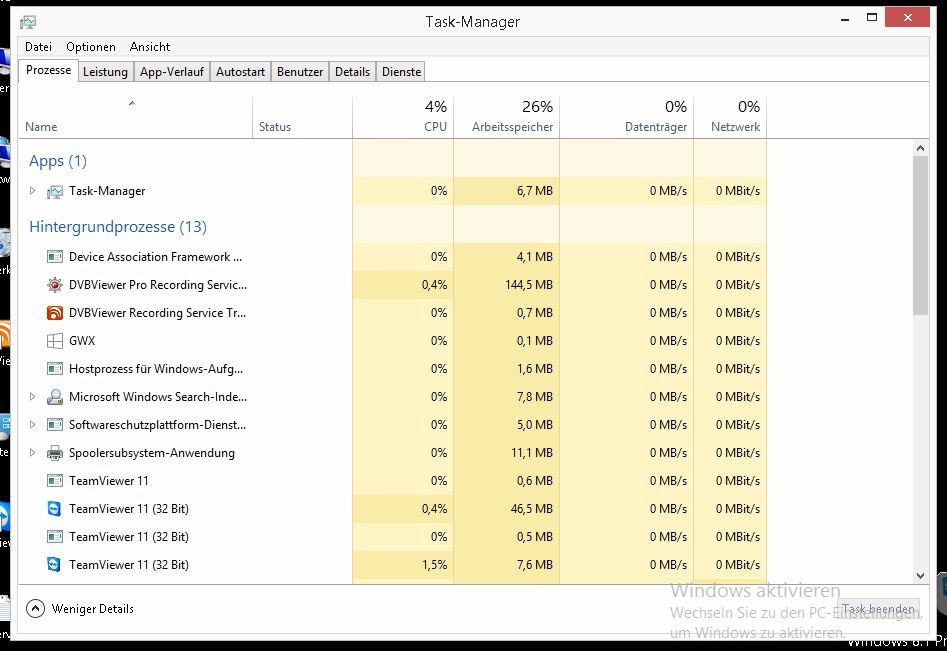Switch to the Autostart tab

coord(240,72)
